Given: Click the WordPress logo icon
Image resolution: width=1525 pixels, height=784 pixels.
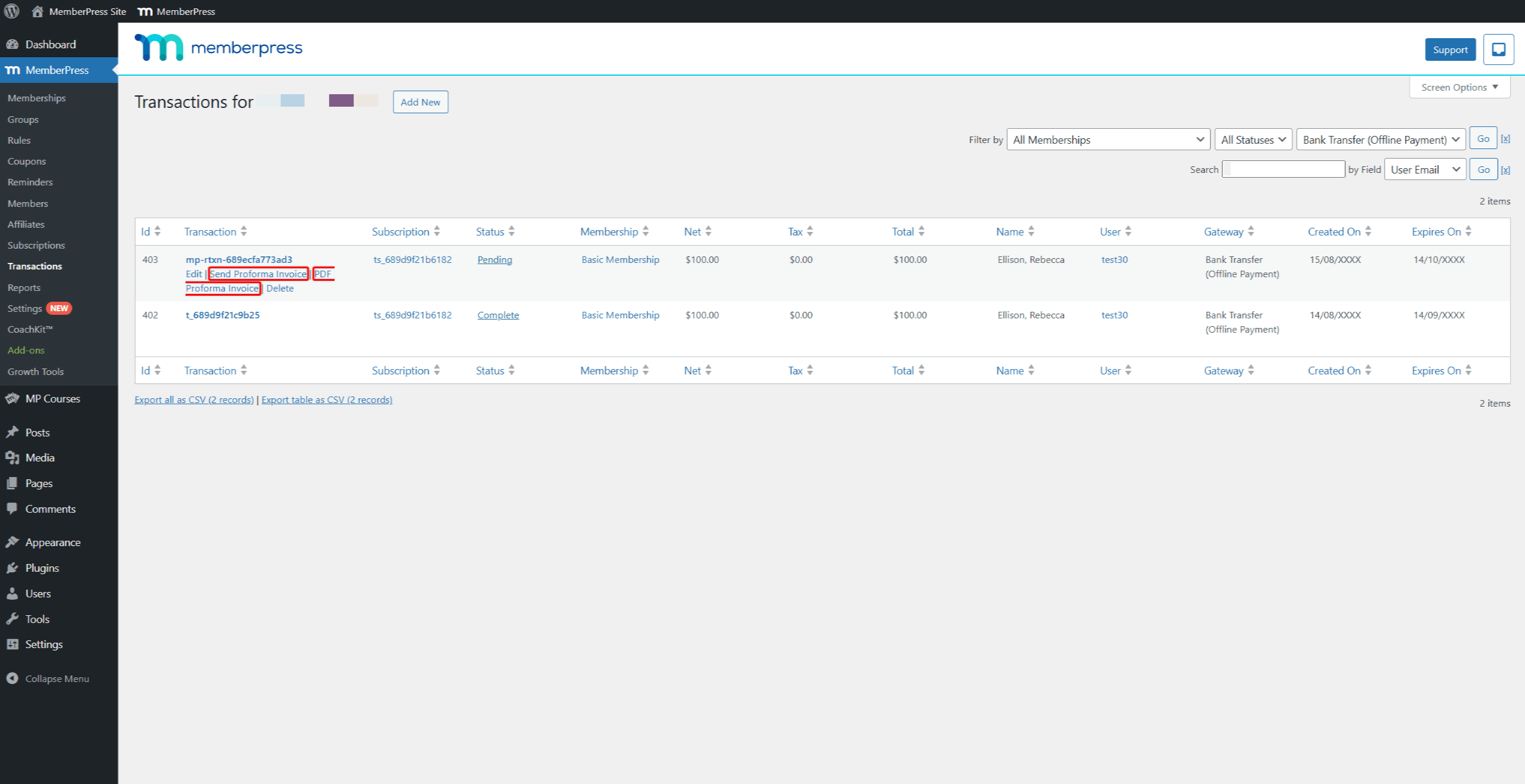Looking at the screenshot, I should click(x=11, y=11).
